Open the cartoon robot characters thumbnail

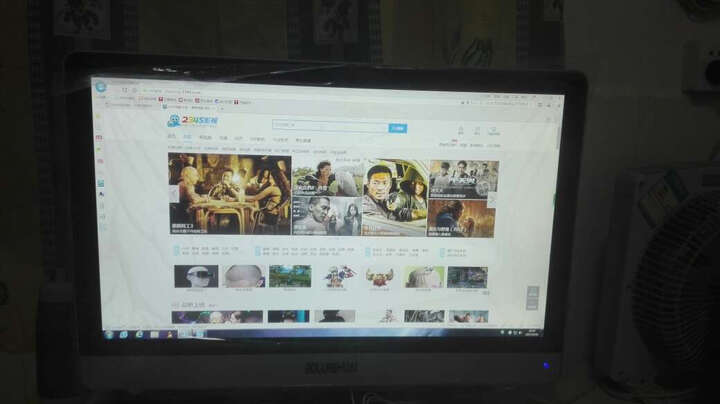point(339,277)
